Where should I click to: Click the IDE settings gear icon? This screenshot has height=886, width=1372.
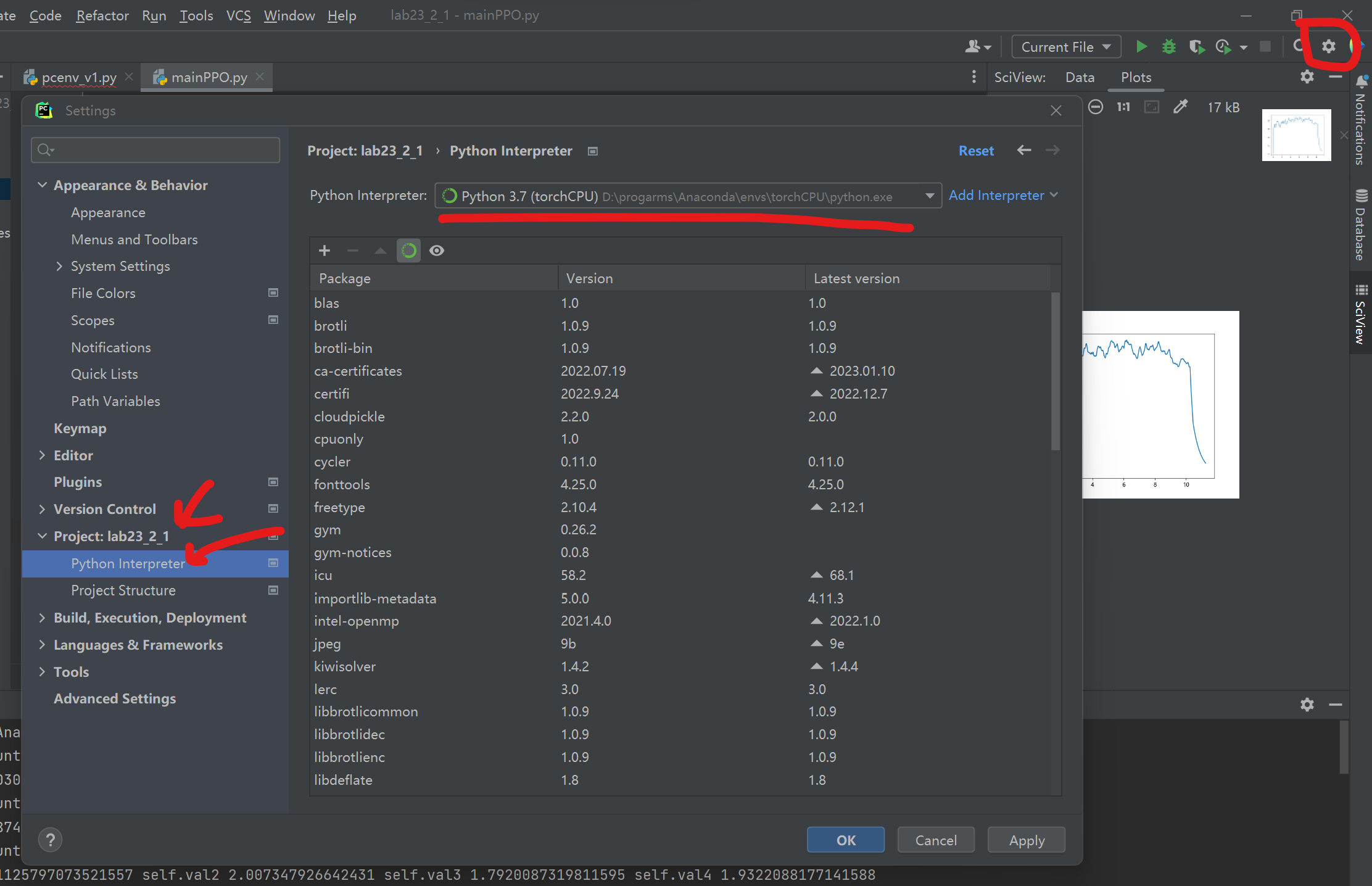click(x=1329, y=46)
